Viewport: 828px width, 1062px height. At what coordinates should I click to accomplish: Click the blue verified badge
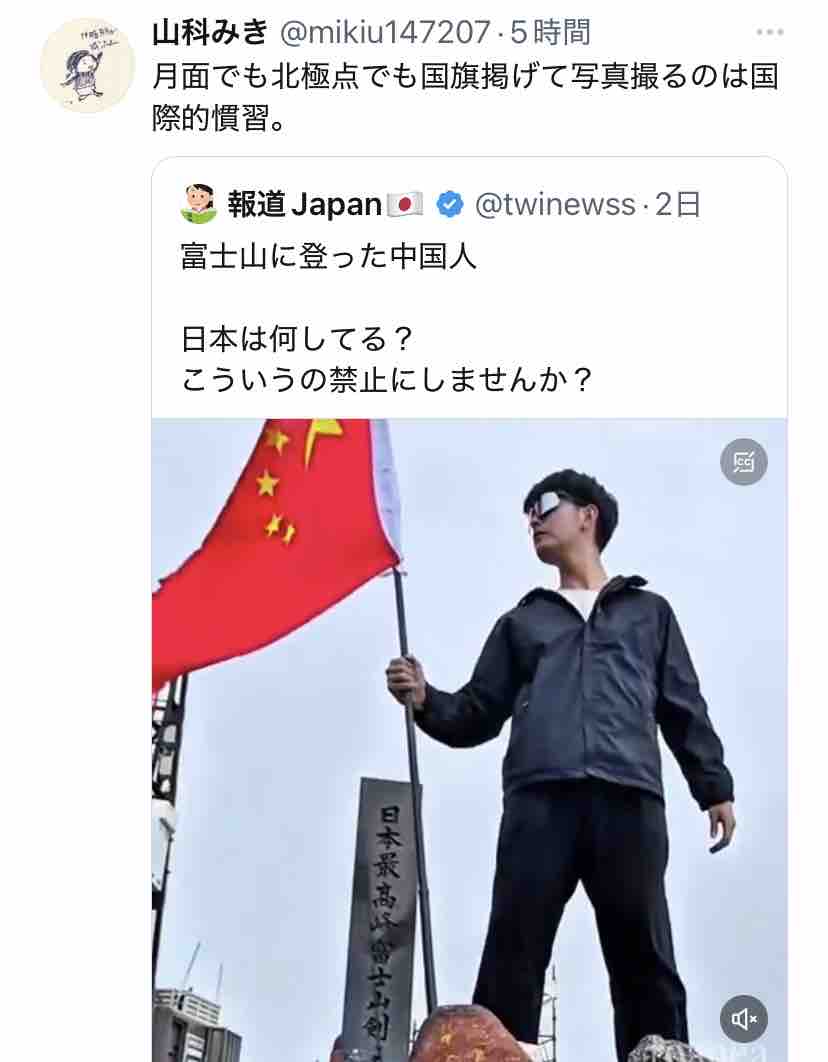pyautogui.click(x=450, y=204)
